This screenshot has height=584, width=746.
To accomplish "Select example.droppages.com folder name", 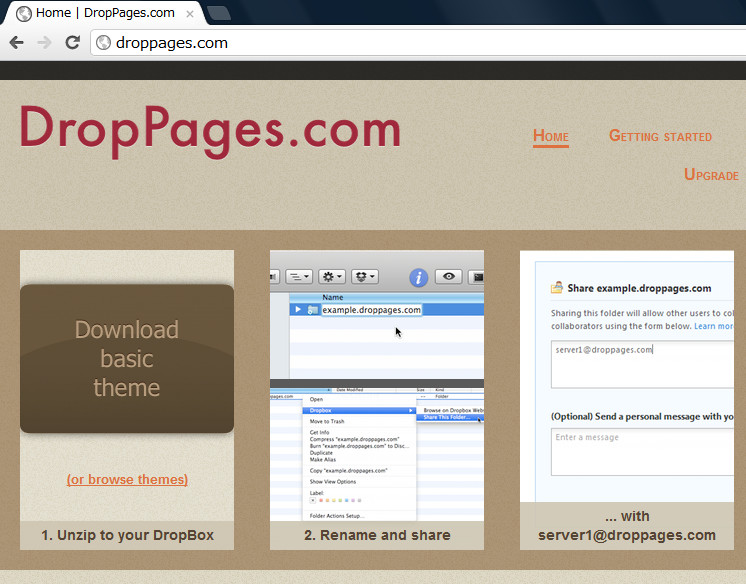I will [372, 310].
